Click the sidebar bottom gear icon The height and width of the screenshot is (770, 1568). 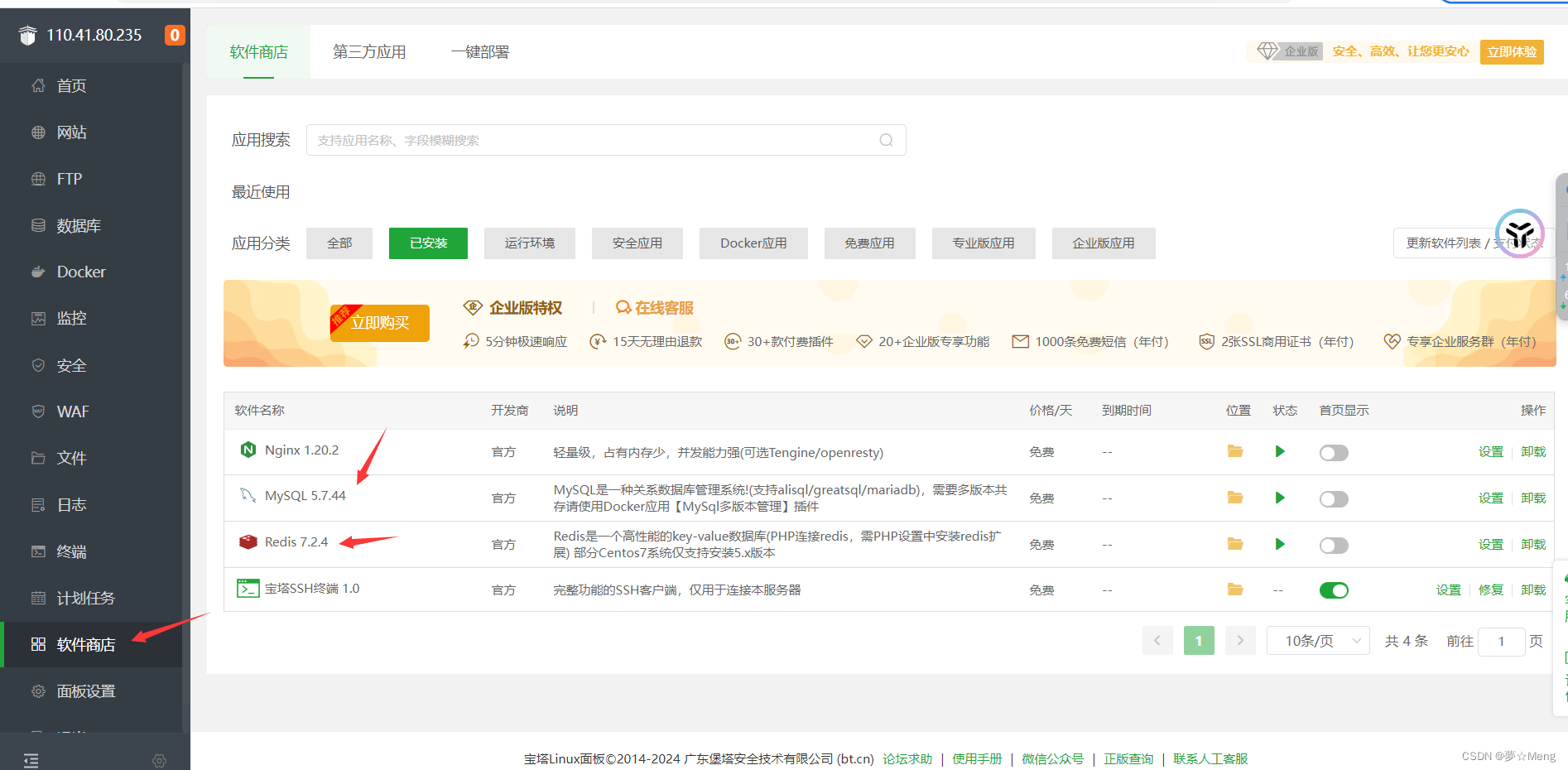point(160,760)
